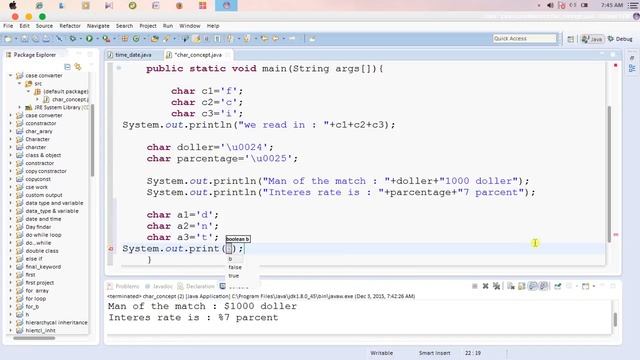Click the error marker beside System.out.print line
The width and height of the screenshot is (640, 360).
[111, 249]
